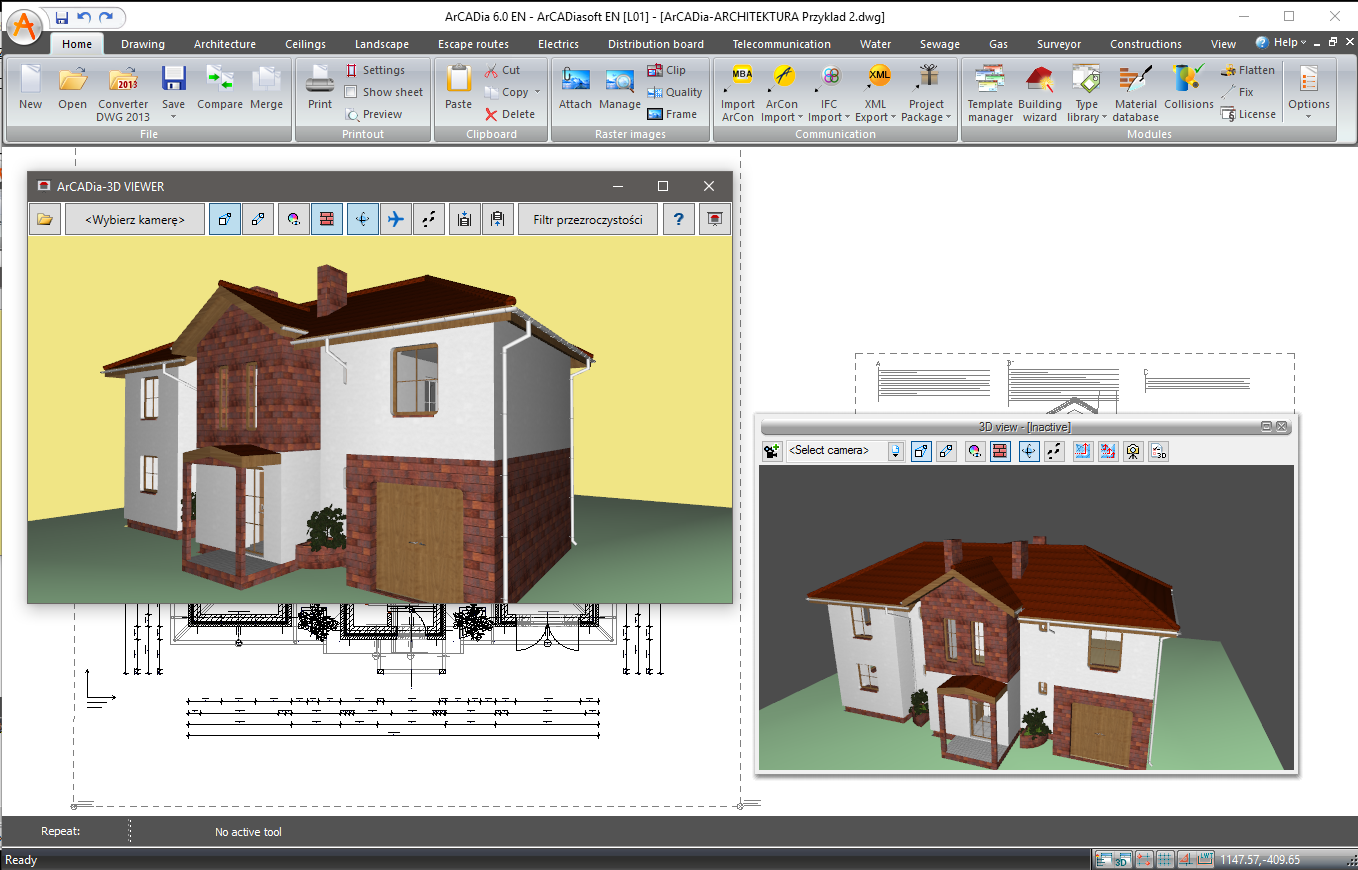Enable the Show sheet checkbox

pos(351,92)
